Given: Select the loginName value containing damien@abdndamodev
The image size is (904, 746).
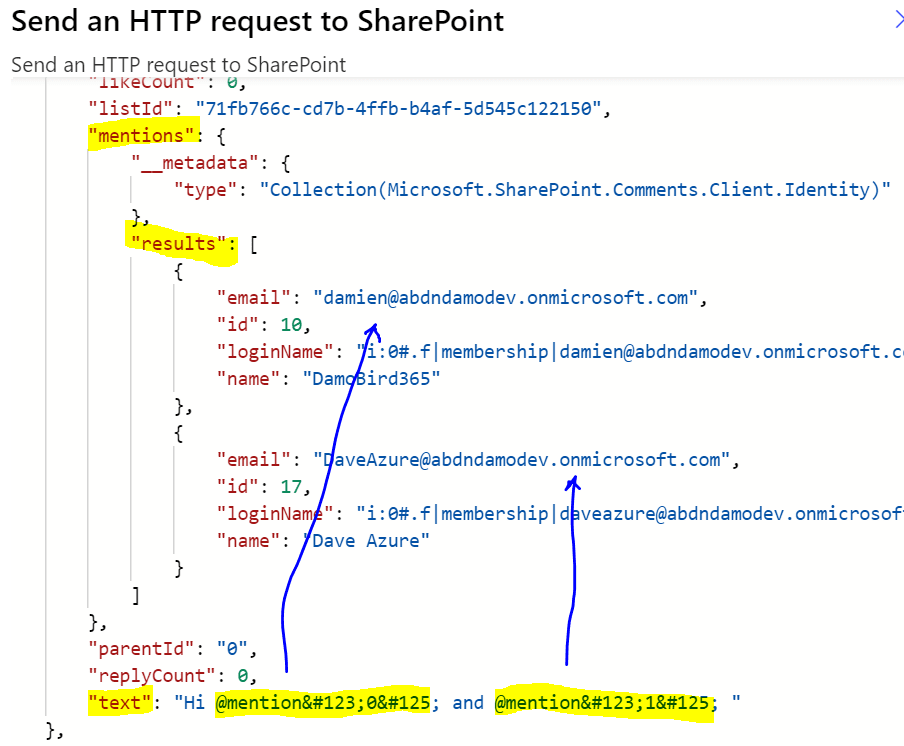Looking at the screenshot, I should 630,352.
